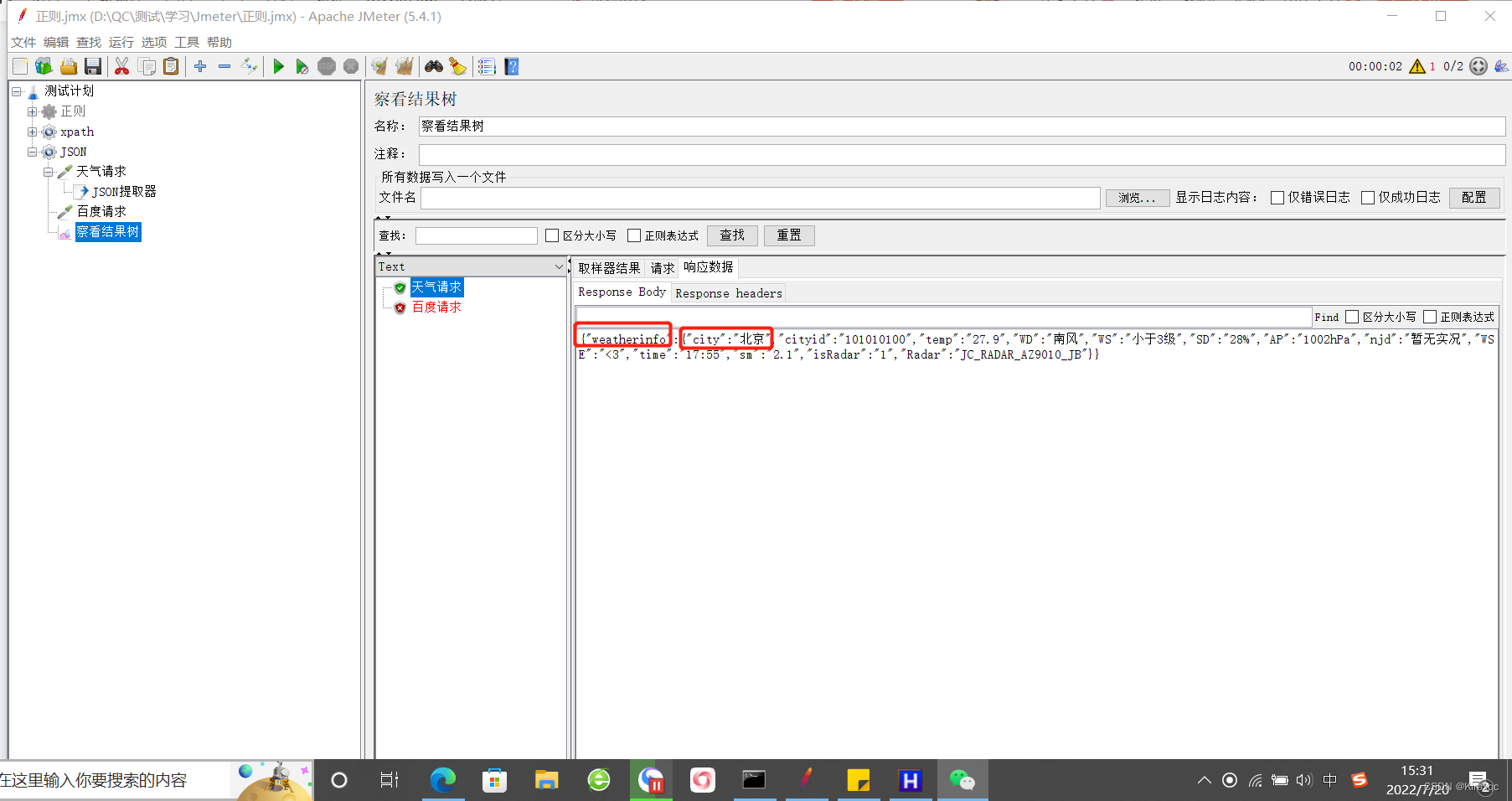Click the 重置 button
Screen dimensions: 1512x801
click(789, 235)
